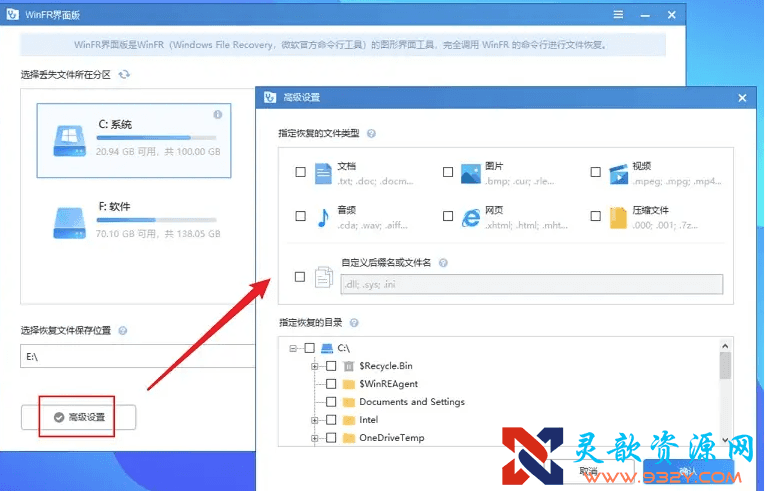
Task: Check the C:\ root checkbox
Action: (x=309, y=348)
